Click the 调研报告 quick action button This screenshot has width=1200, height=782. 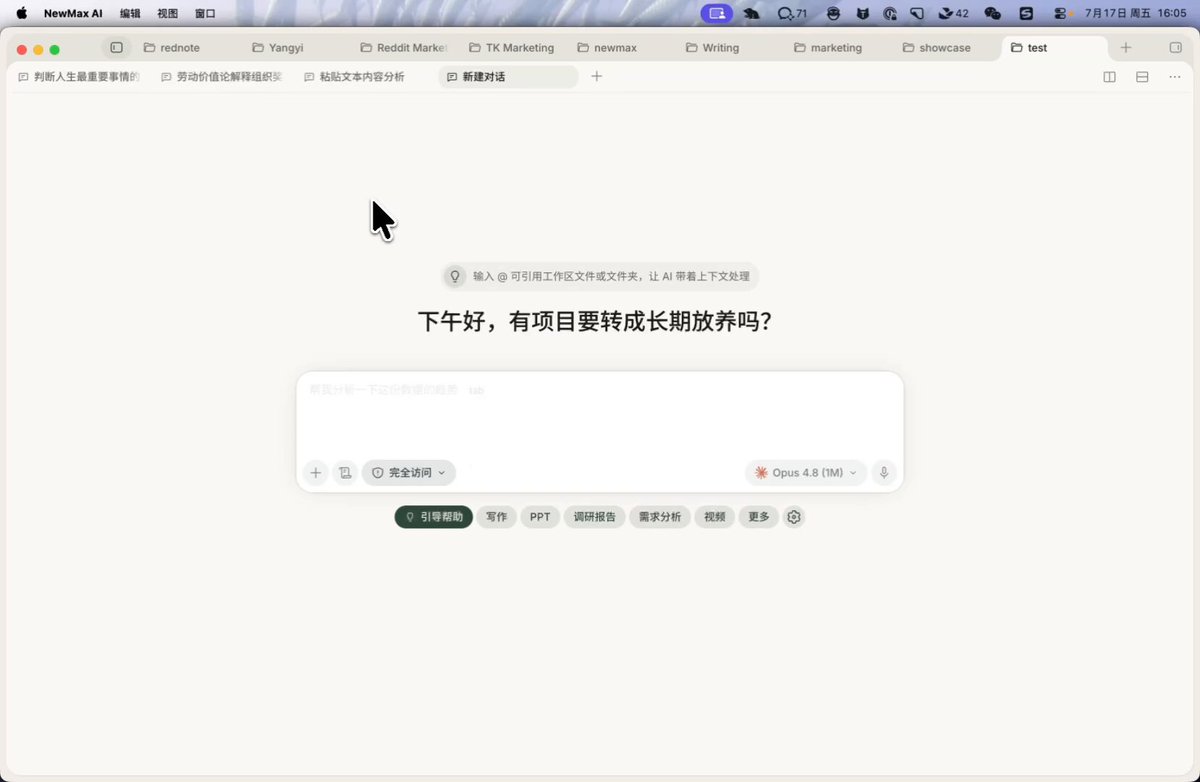pyautogui.click(x=595, y=517)
